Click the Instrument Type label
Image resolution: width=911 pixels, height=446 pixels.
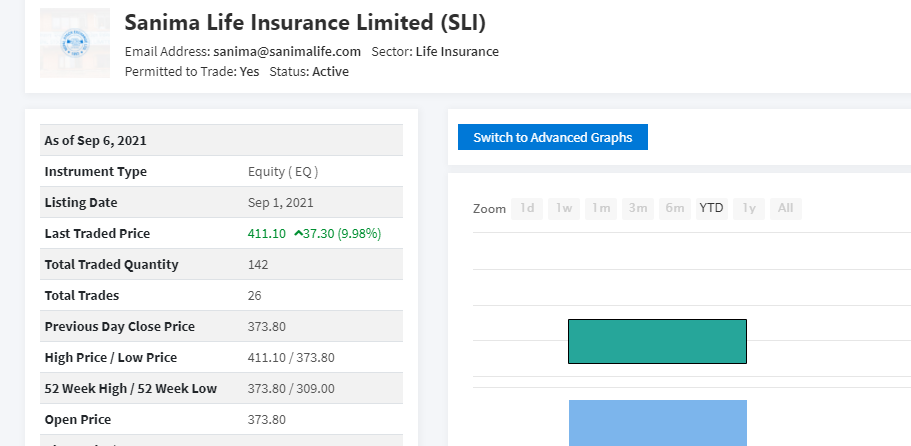pyautogui.click(x=95, y=171)
